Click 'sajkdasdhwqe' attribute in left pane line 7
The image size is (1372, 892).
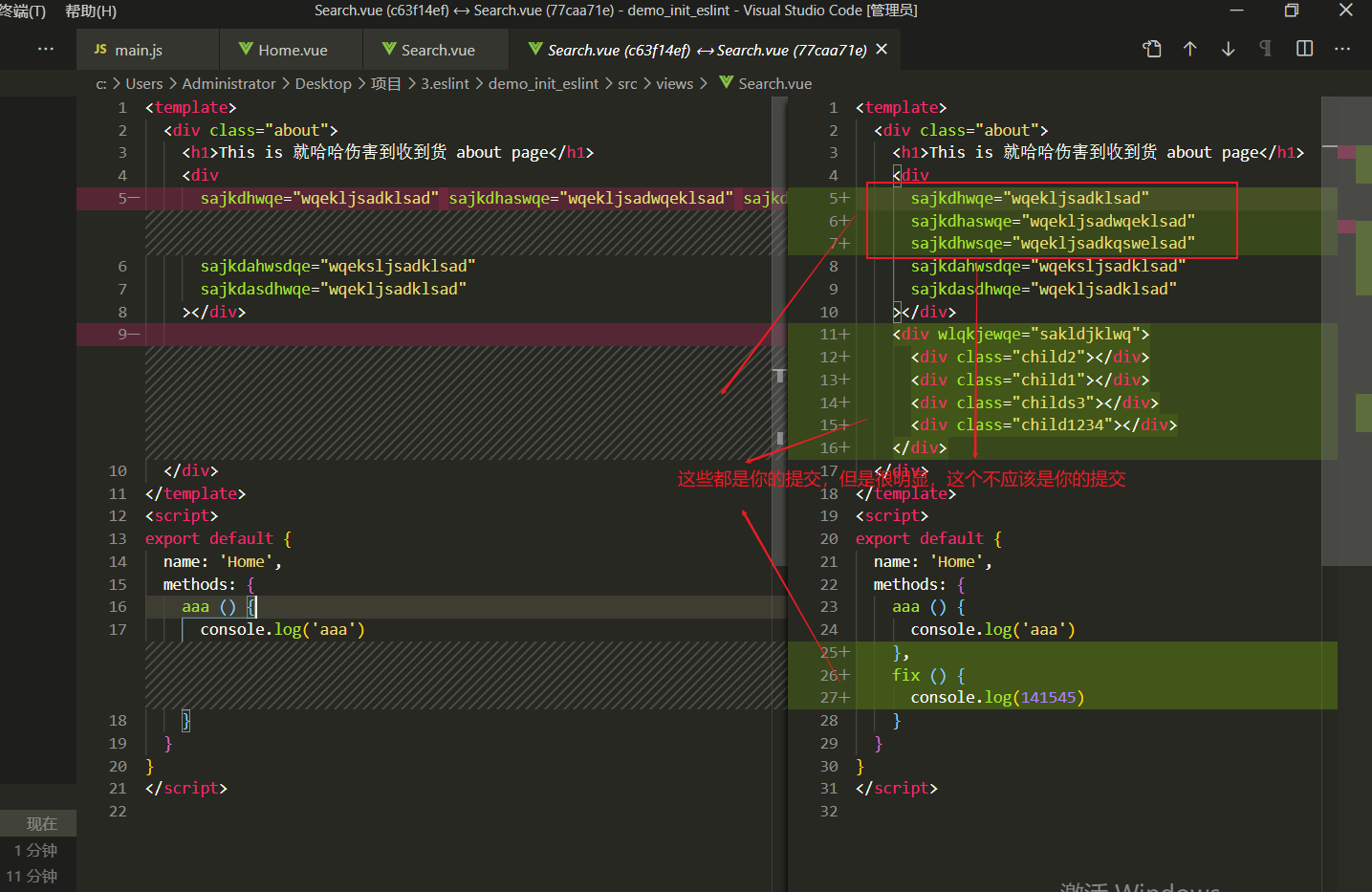(x=255, y=289)
